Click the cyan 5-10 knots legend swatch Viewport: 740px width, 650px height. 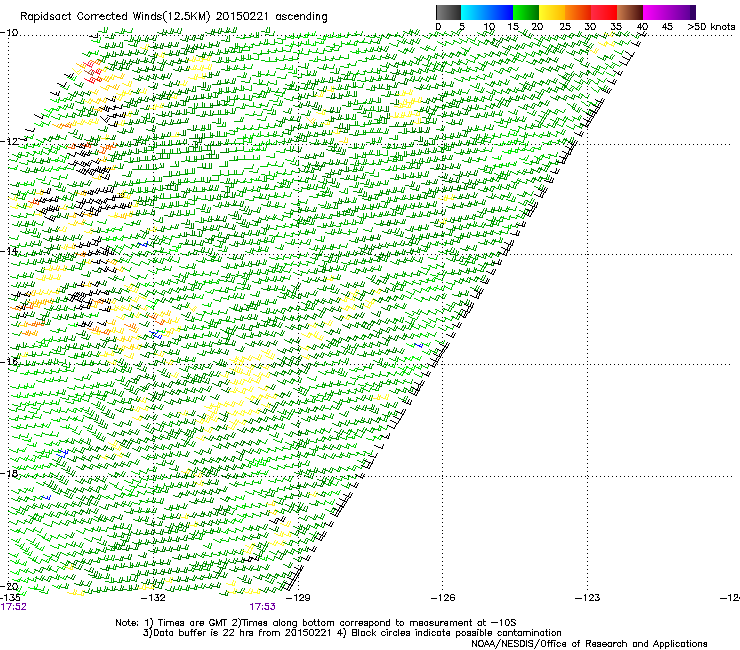click(x=473, y=12)
